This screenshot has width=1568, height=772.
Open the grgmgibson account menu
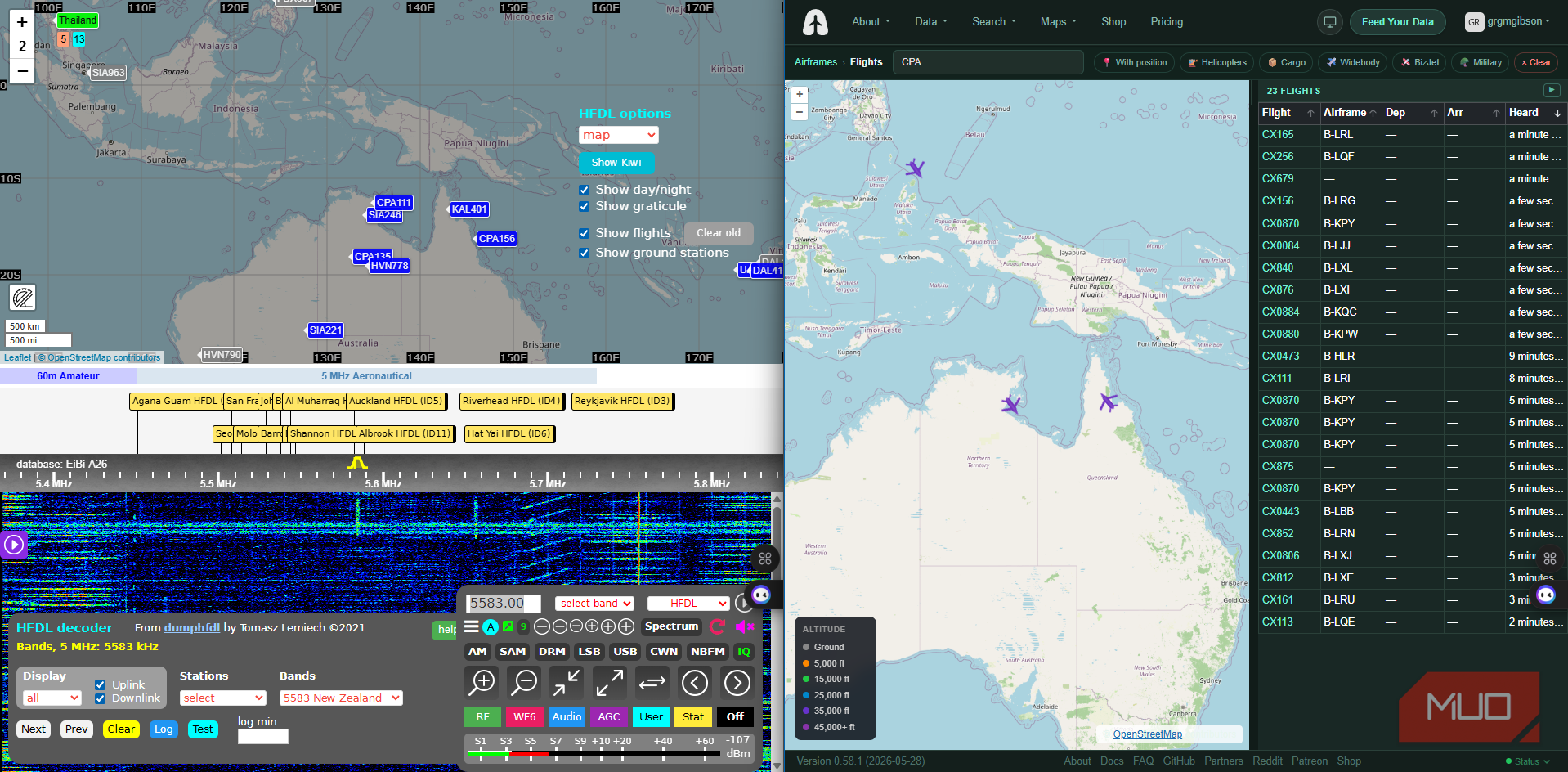[x=1508, y=22]
